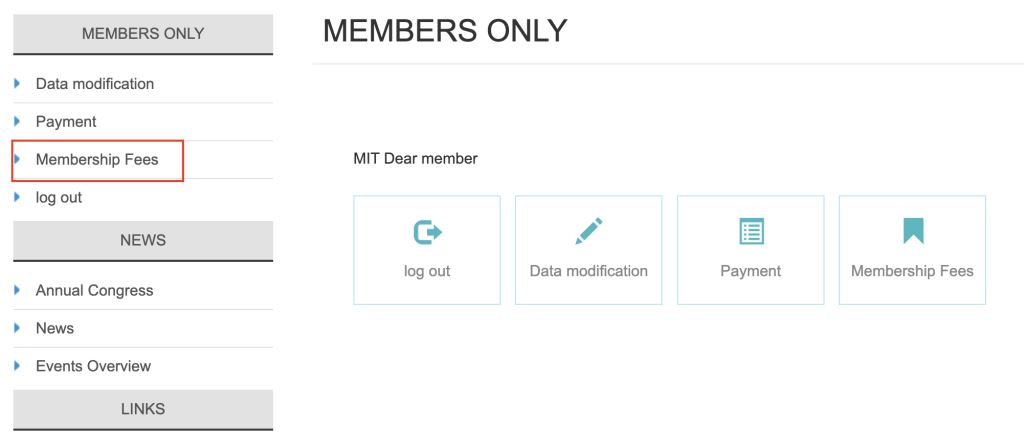Click the LINKS section header

pos(143,410)
